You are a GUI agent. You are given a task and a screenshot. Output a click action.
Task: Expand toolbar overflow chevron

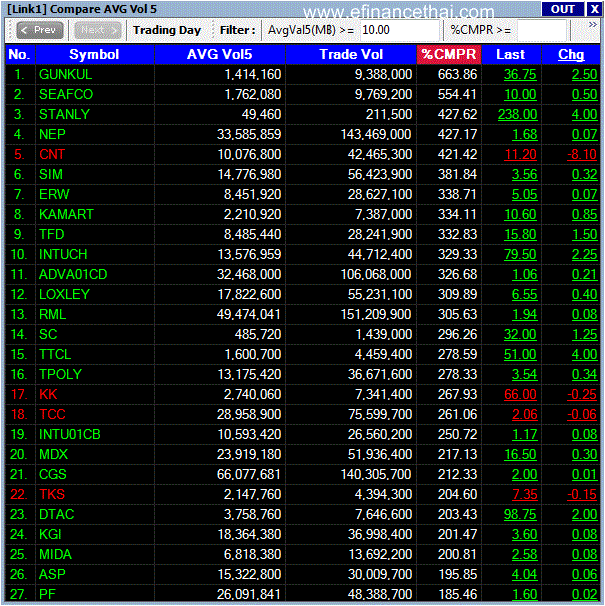(592, 25)
